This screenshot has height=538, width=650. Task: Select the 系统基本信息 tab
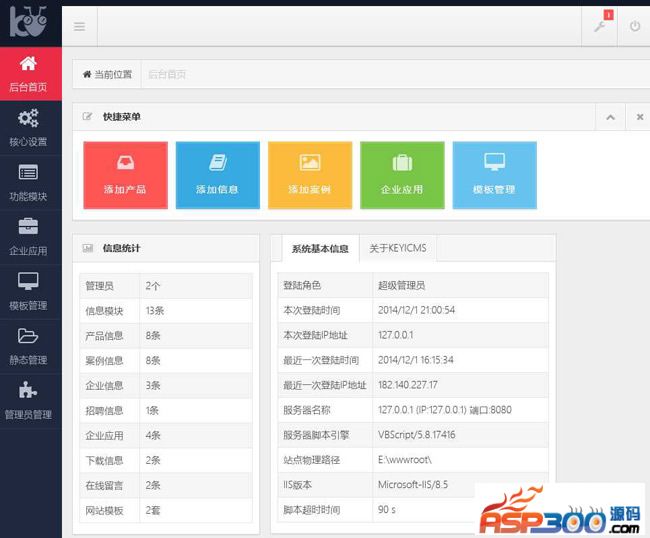point(320,249)
